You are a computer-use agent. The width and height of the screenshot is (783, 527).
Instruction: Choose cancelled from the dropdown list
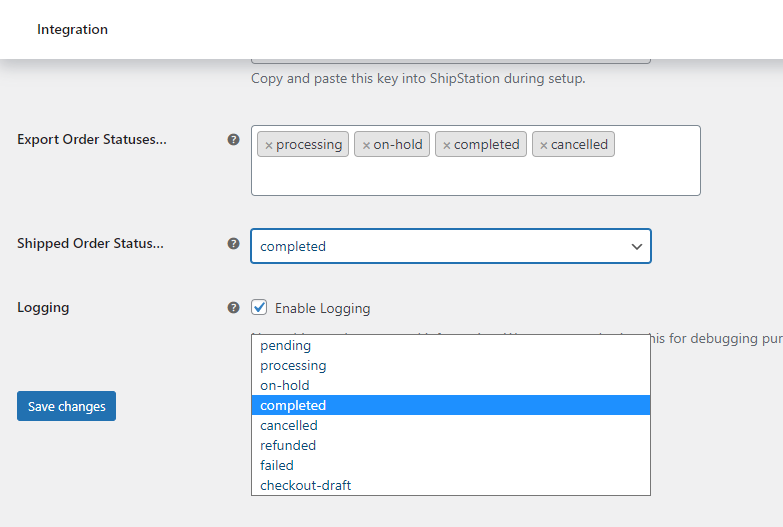[x=289, y=426]
